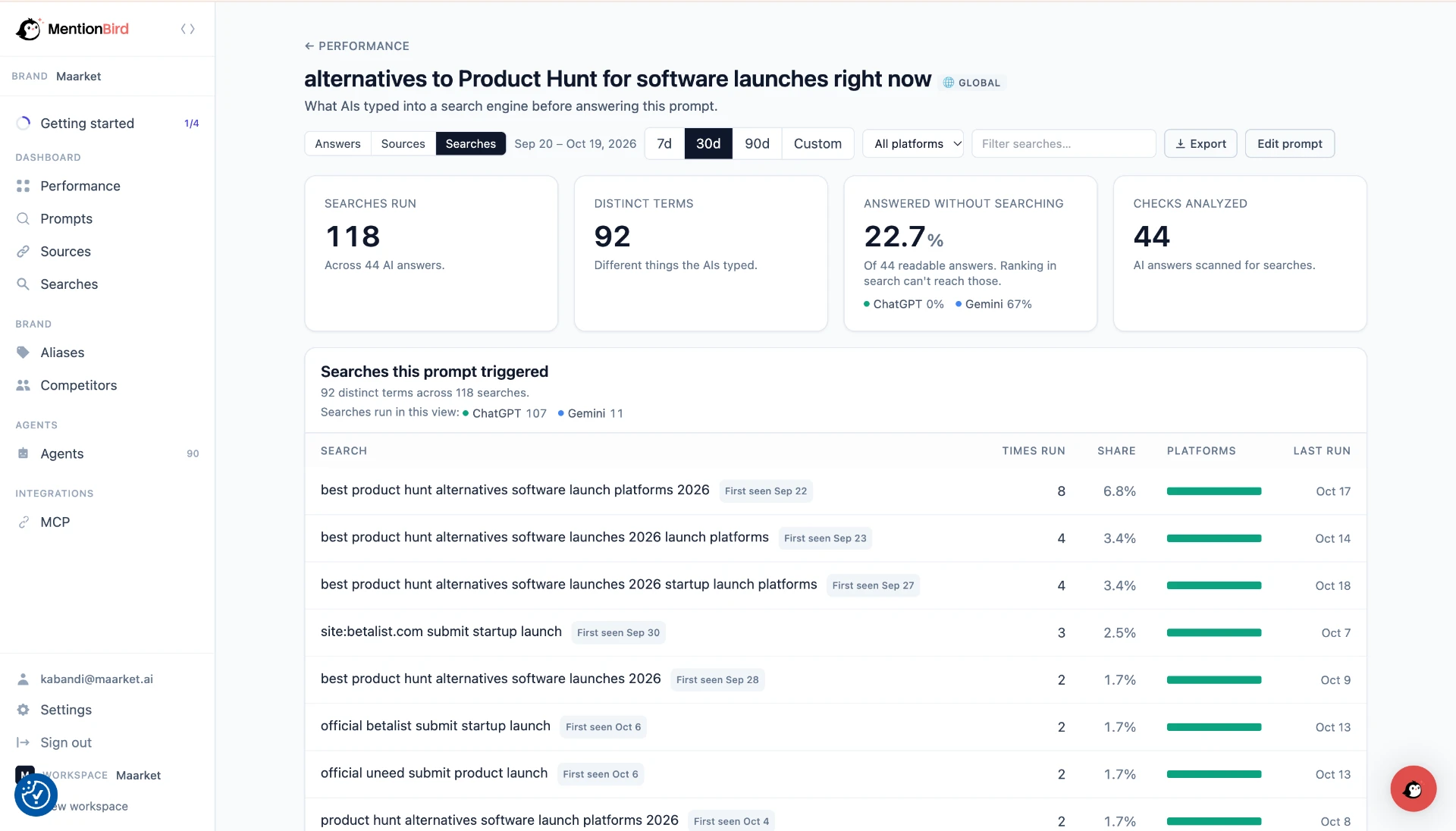The height and width of the screenshot is (831, 1456).
Task: Click the Maarket brand name in sidebar
Action: [79, 76]
